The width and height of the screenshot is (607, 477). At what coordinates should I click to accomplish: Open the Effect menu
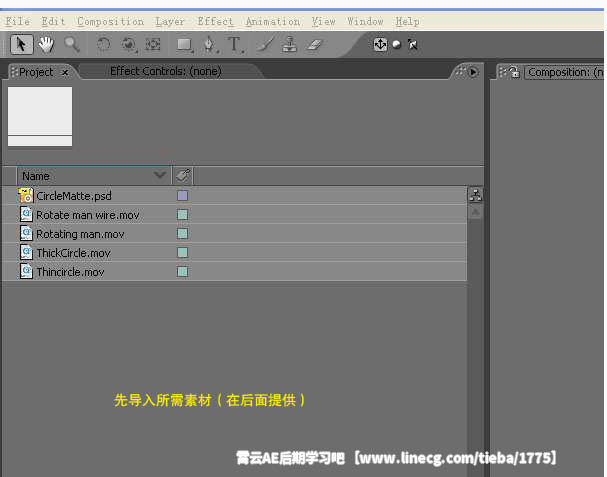click(x=216, y=21)
